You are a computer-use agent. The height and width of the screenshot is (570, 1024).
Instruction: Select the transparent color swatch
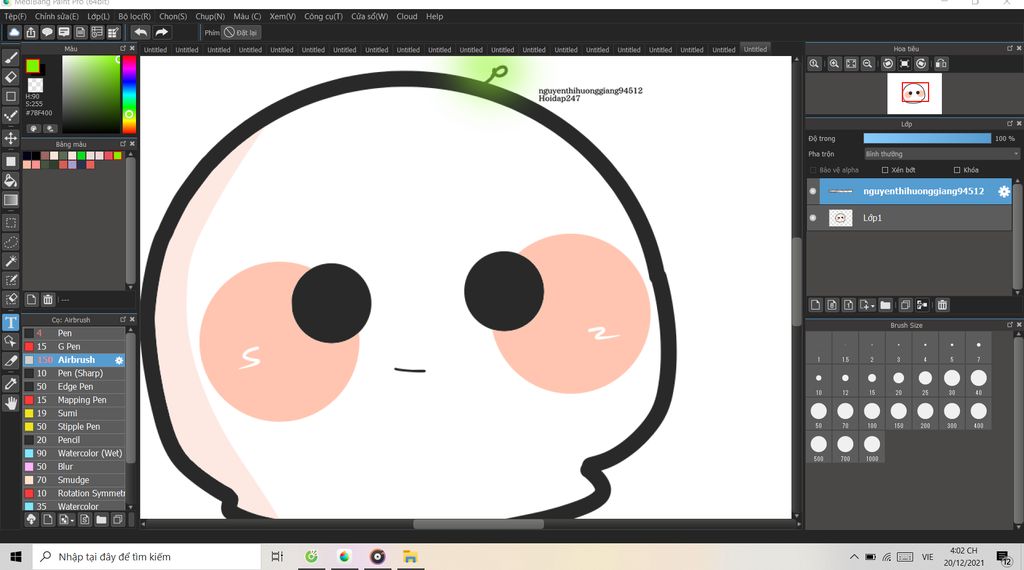pos(35,85)
